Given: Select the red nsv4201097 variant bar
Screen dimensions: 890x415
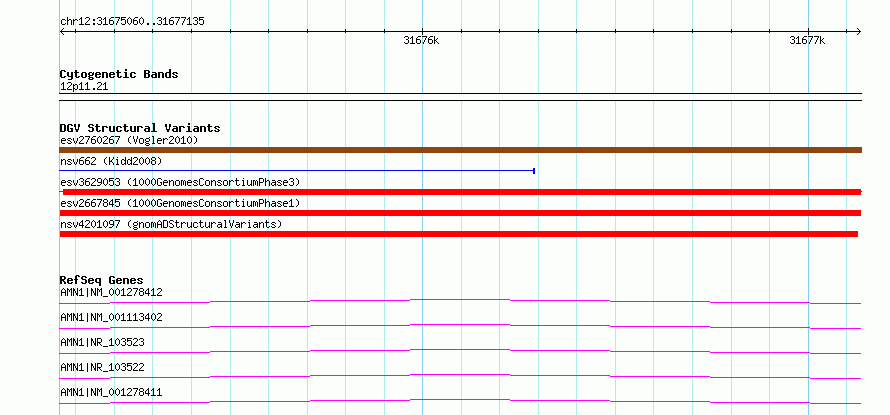Looking at the screenshot, I should (459, 234).
